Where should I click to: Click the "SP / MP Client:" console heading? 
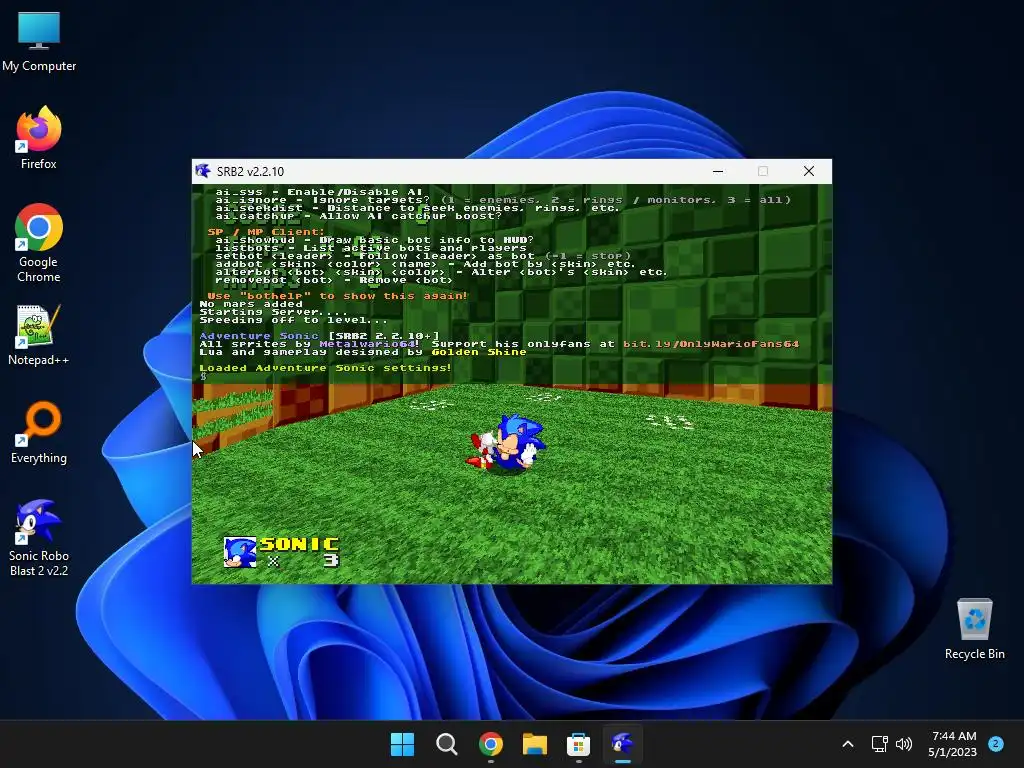[266, 232]
